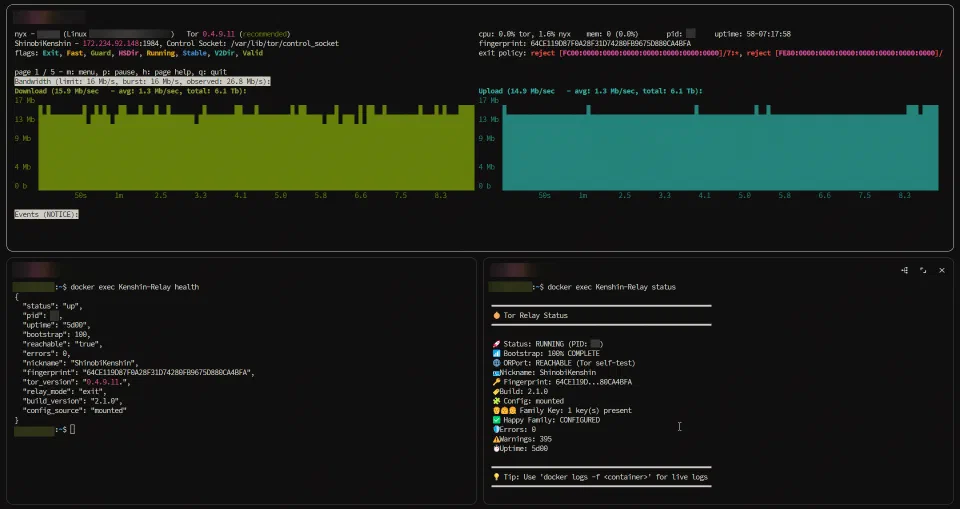Click the key emoji beside Fingerprint
Screen dimensions: 960x509
pos(497,382)
